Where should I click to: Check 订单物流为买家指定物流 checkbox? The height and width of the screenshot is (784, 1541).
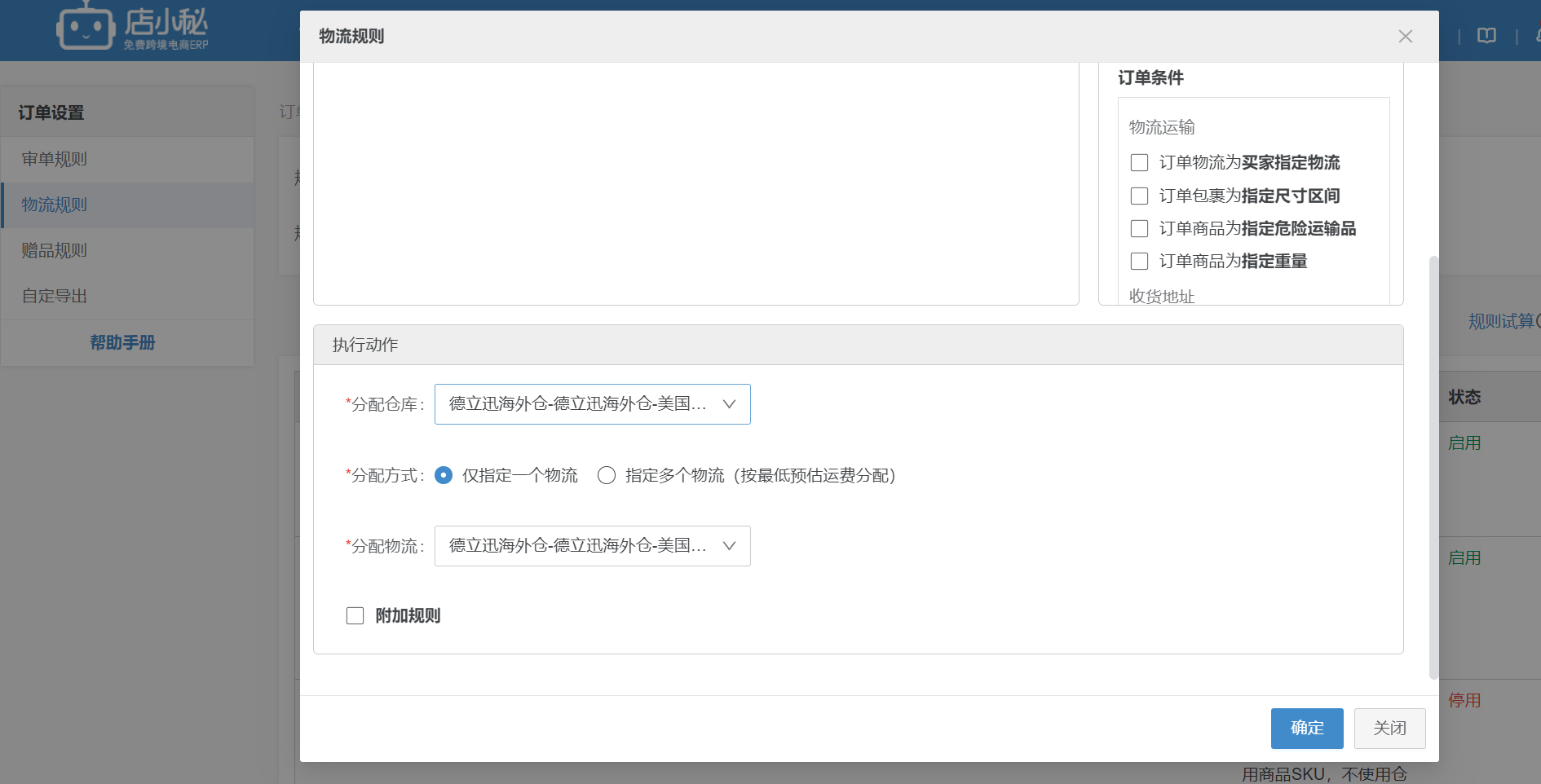click(1139, 163)
